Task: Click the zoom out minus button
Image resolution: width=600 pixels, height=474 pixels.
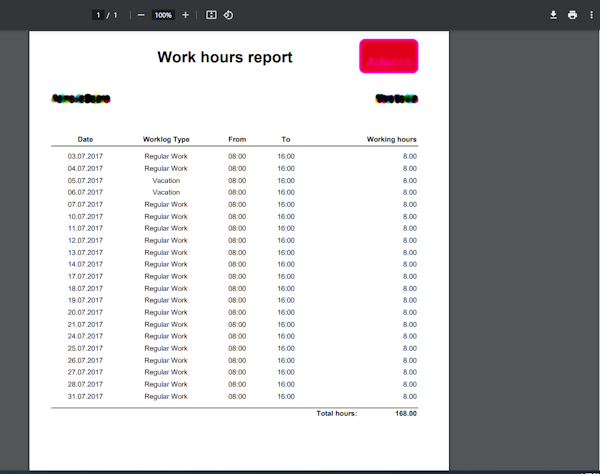Action: click(x=141, y=15)
